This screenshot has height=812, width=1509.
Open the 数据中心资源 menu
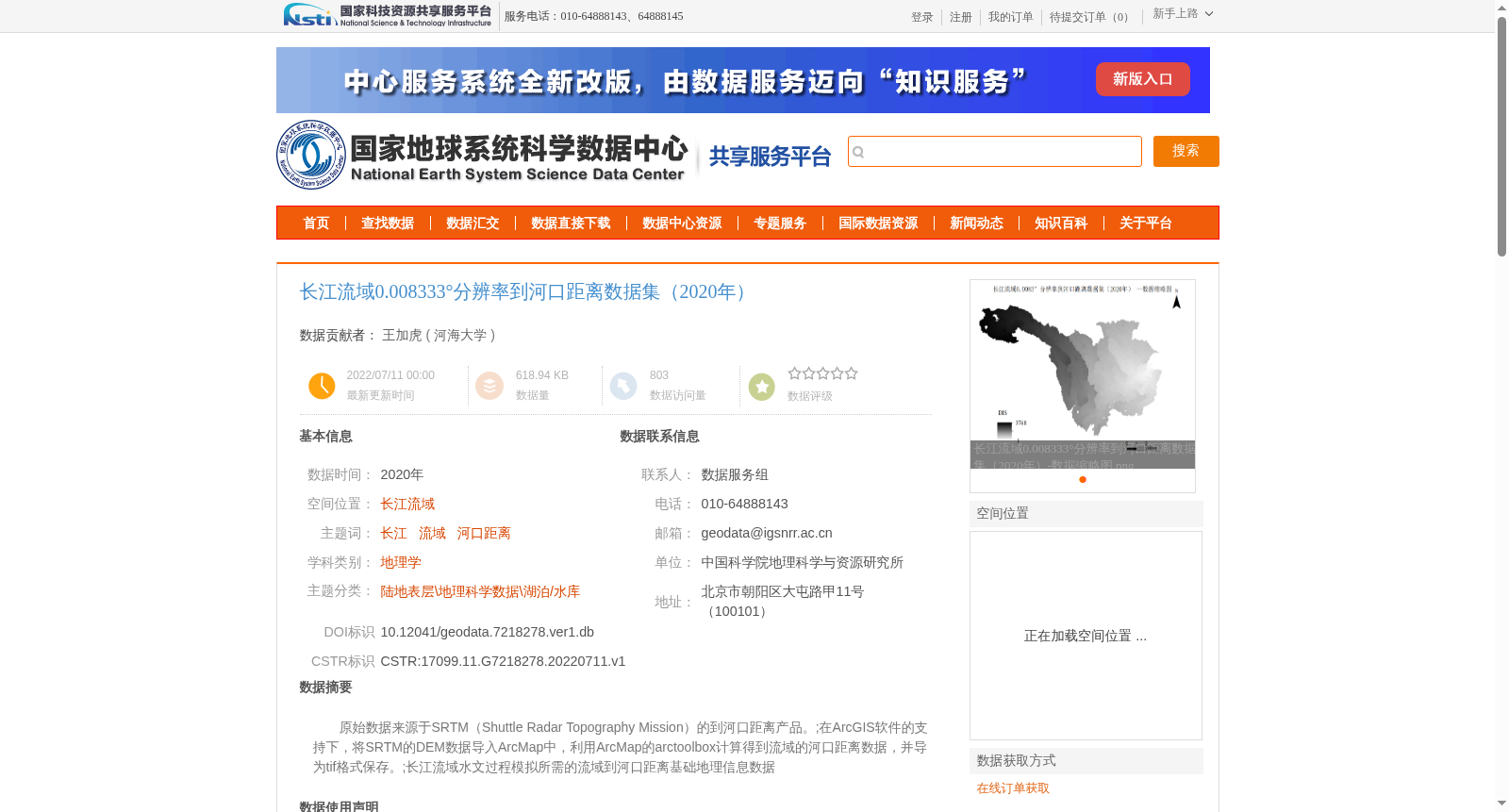[682, 224]
